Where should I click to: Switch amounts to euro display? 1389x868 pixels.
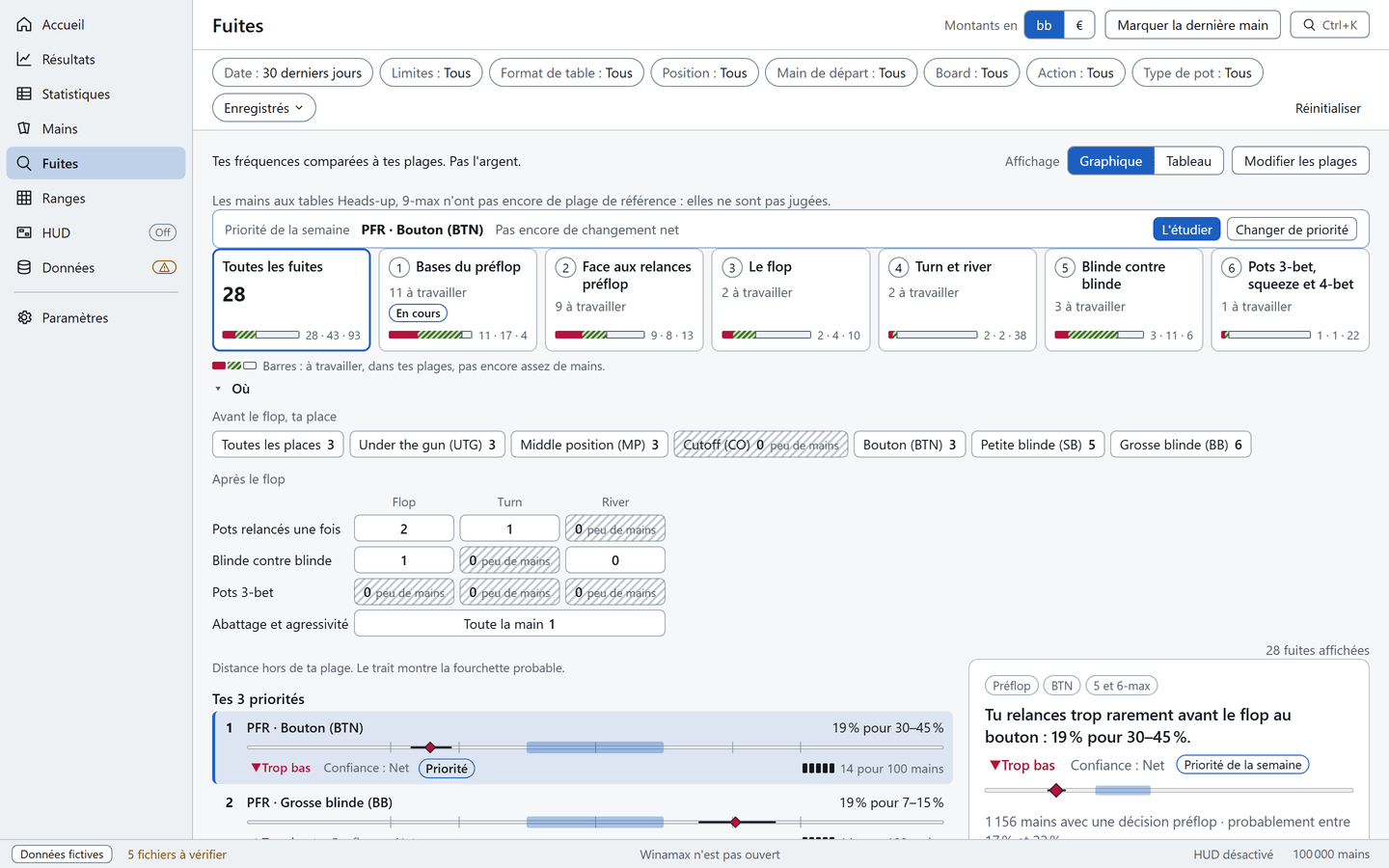(x=1078, y=25)
